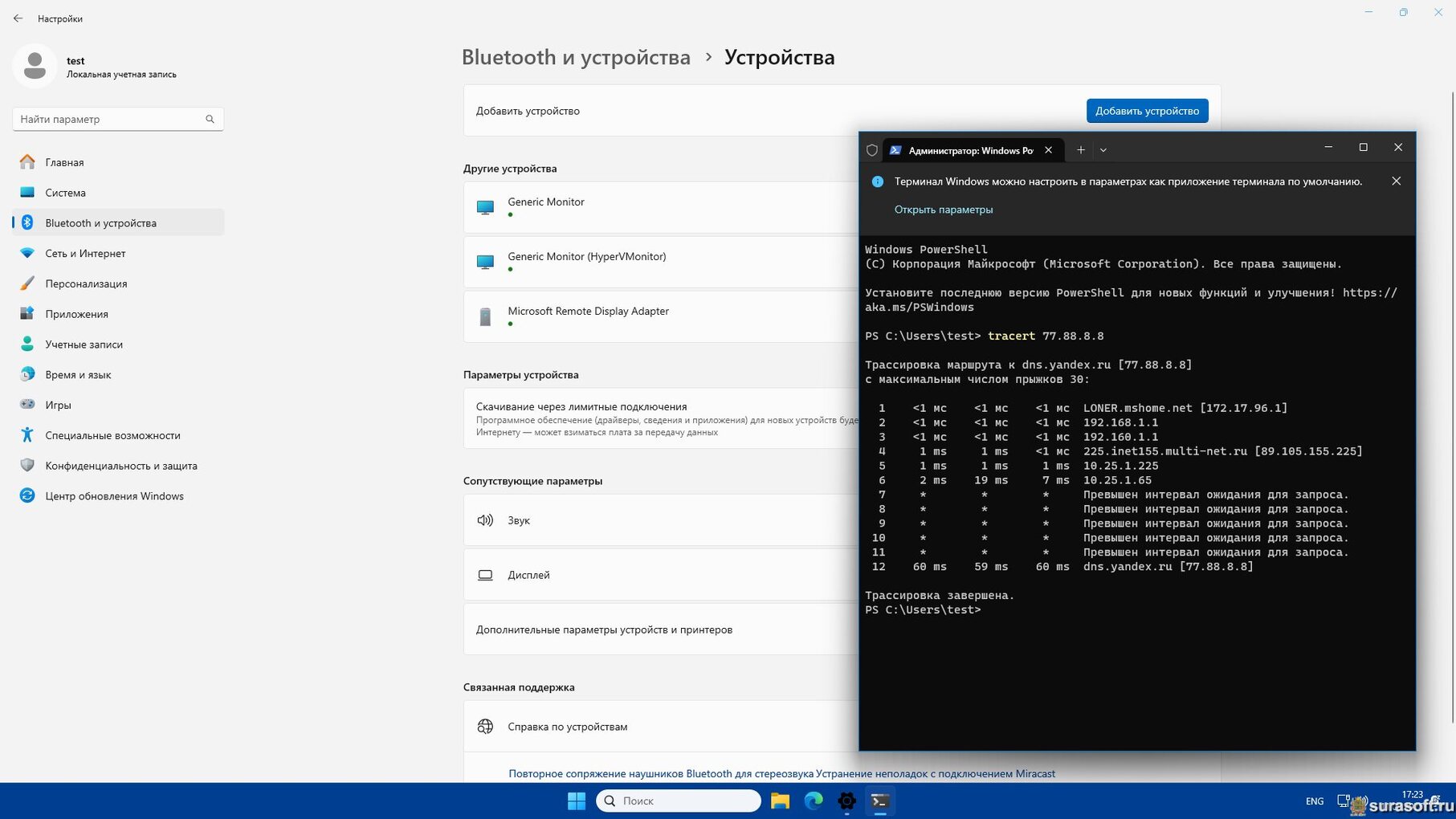Click the Settings back arrow
The width and height of the screenshot is (1456, 819).
pos(18,18)
